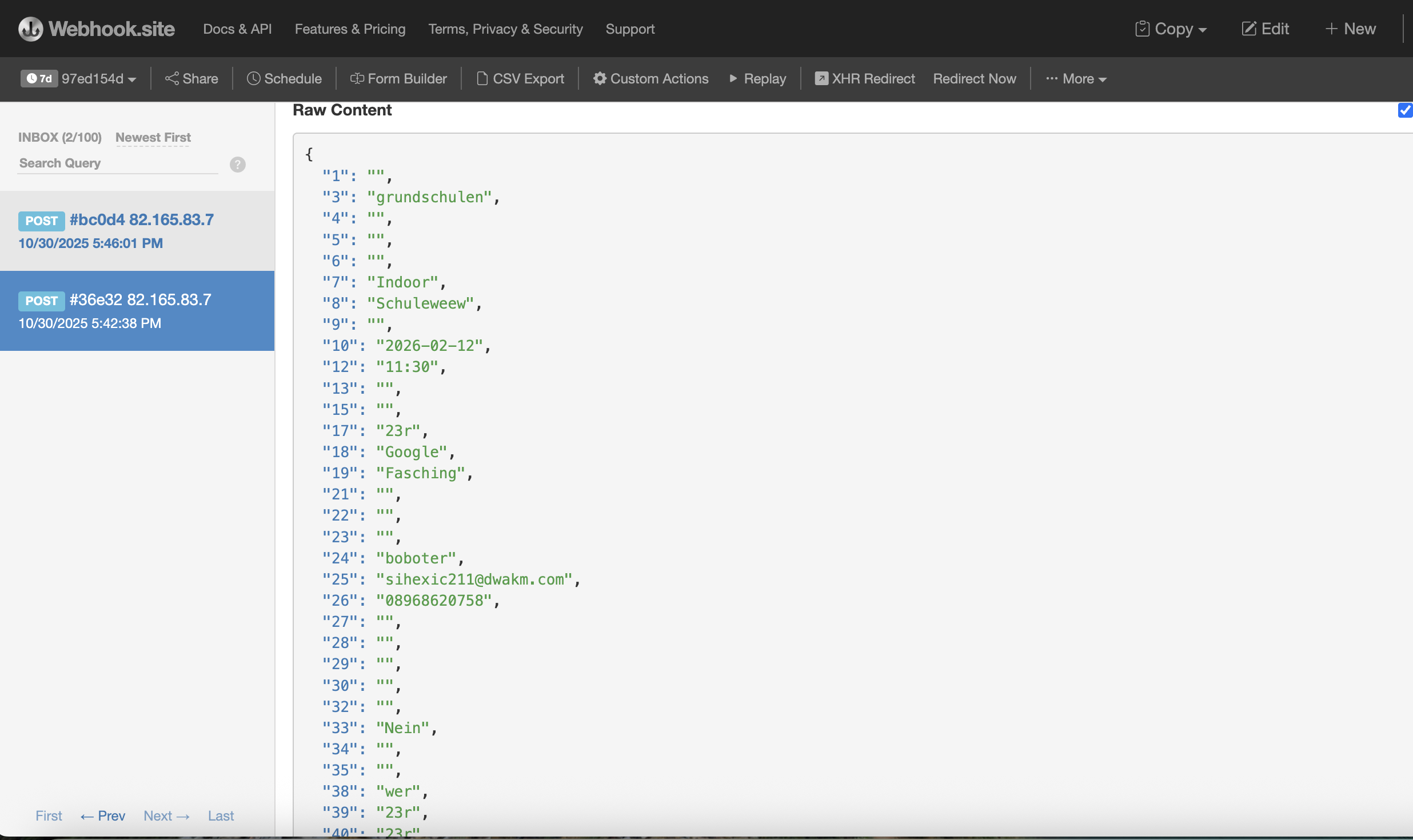1413x840 pixels.
Task: Open Custom Actions settings
Action: point(650,78)
